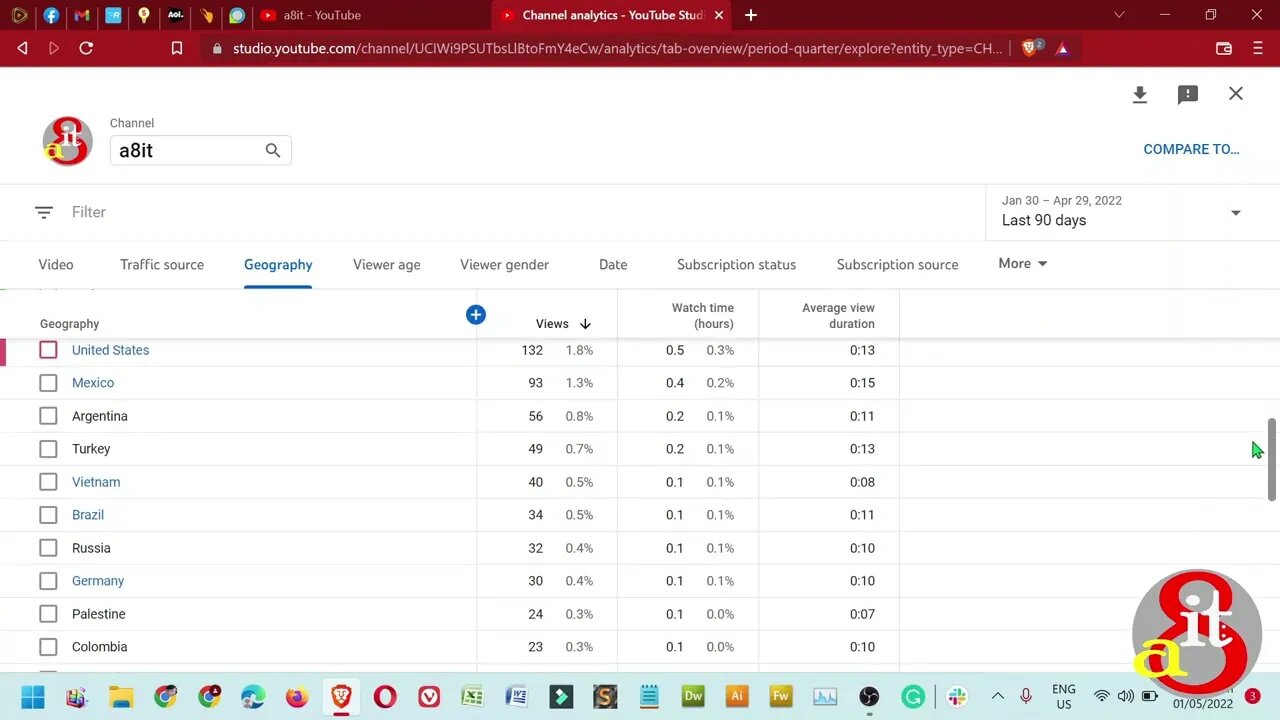Switch to the Traffic source tab
Viewport: 1280px width, 720px height.
[x=162, y=265]
